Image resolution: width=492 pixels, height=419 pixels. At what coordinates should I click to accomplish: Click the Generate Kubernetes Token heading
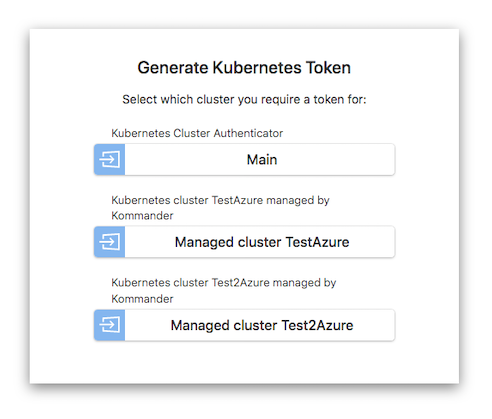(x=244, y=68)
